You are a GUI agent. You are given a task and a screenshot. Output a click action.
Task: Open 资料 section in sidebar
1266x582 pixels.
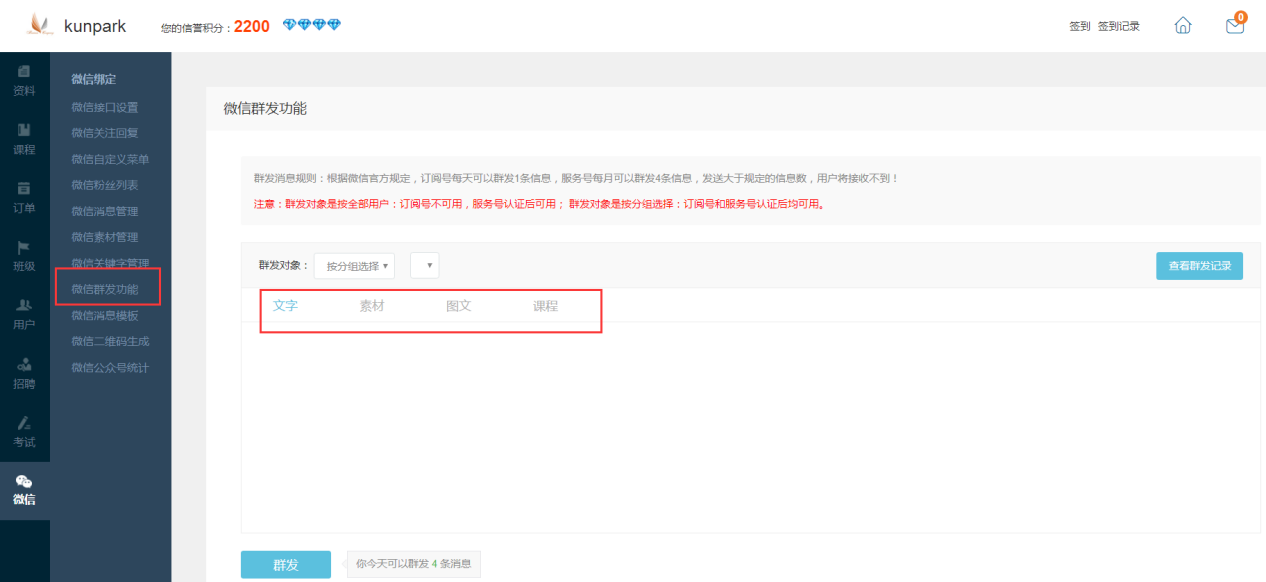[24, 81]
